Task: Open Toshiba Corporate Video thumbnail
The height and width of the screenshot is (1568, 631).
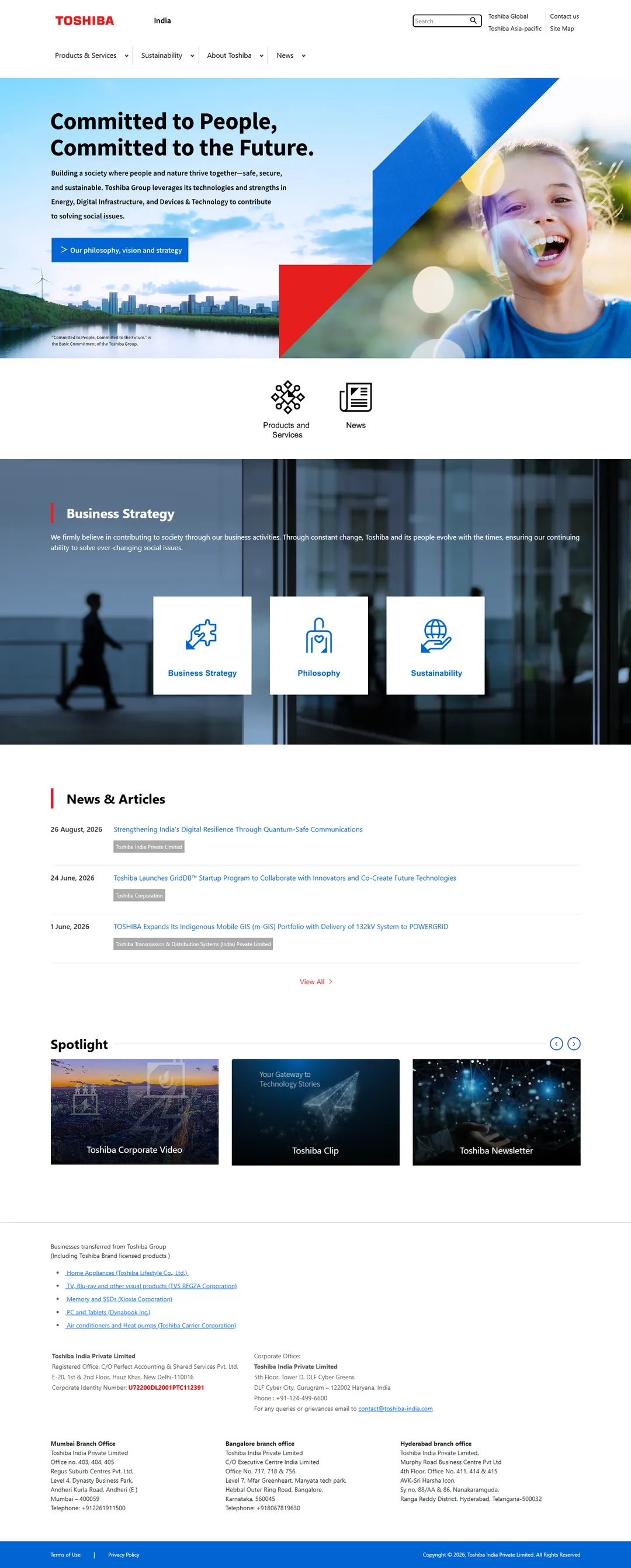Action: pyautogui.click(x=134, y=1112)
